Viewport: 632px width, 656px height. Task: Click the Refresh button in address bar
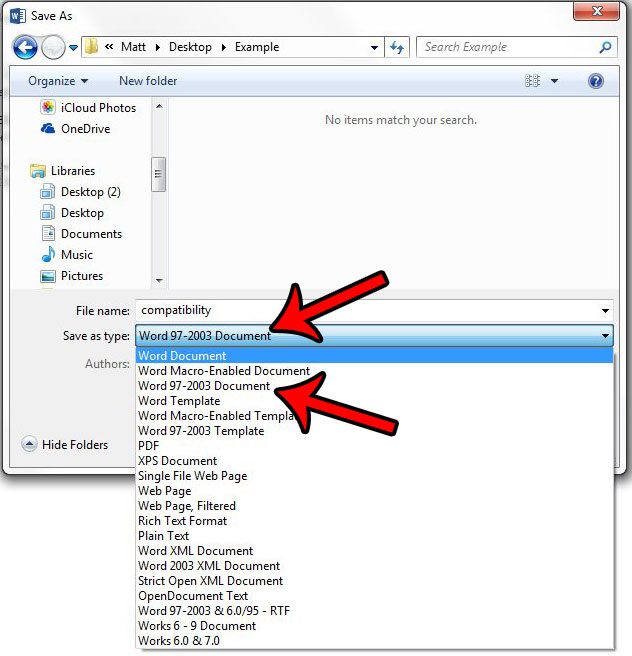tap(397, 47)
